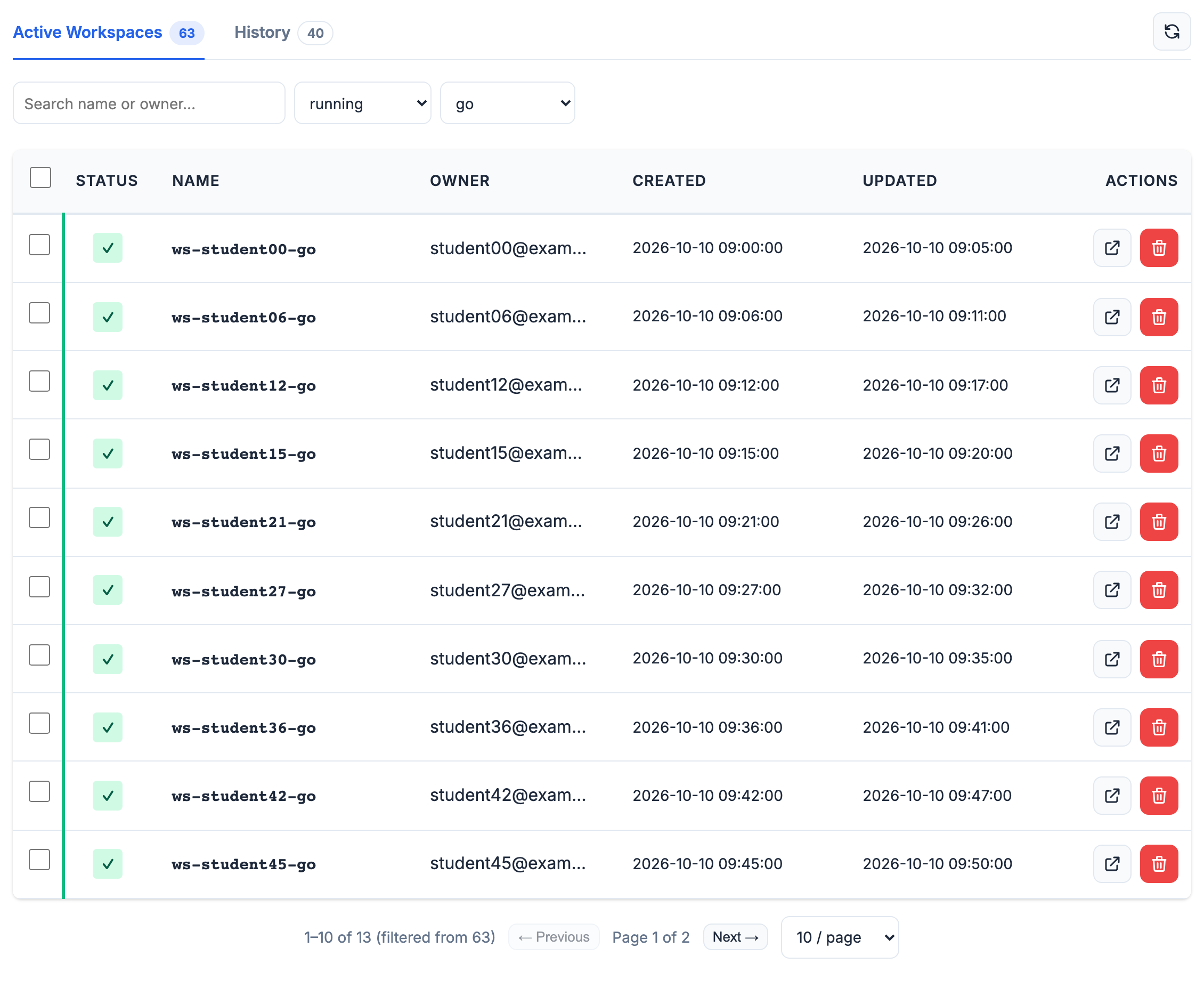The height and width of the screenshot is (988, 1204).
Task: Click the NAME column header
Action: pyautogui.click(x=196, y=181)
